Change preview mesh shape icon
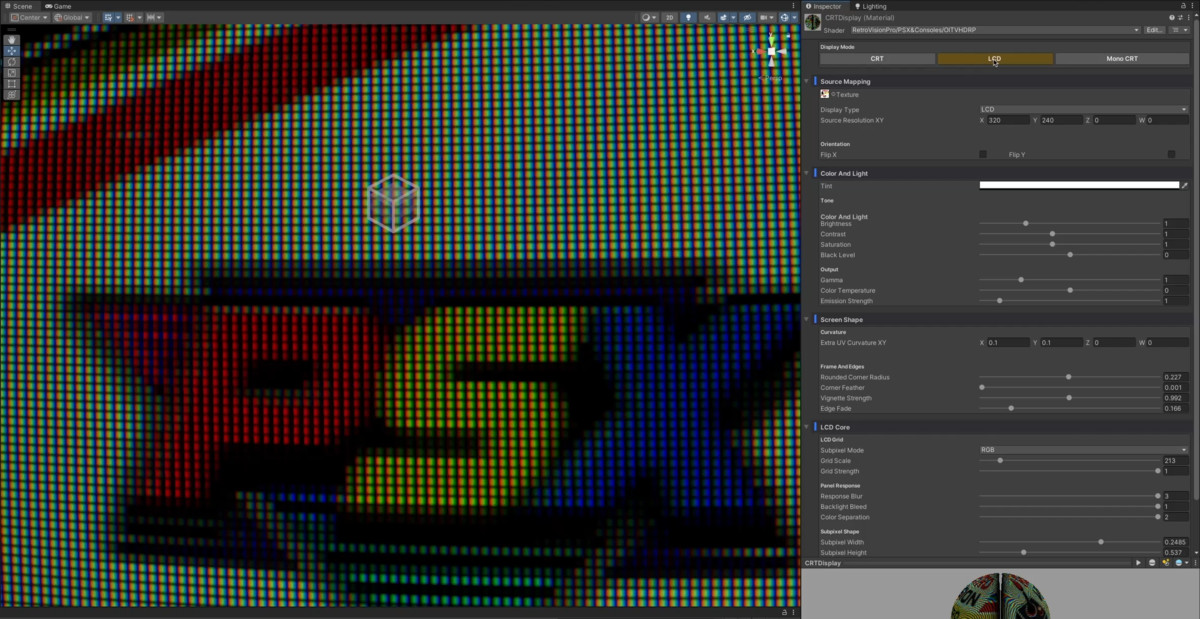The height and width of the screenshot is (619, 1200). coord(1152,563)
